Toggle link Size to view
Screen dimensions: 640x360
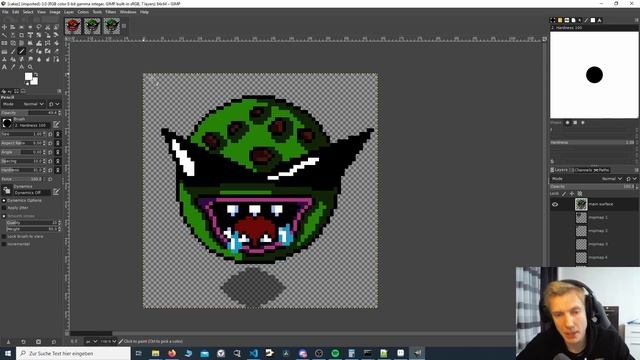58,134
